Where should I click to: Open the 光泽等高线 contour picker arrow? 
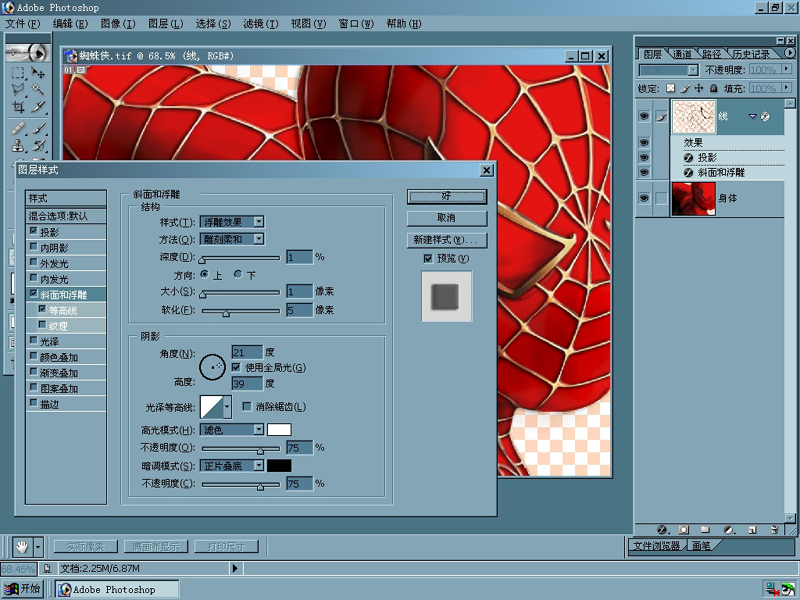[227, 407]
